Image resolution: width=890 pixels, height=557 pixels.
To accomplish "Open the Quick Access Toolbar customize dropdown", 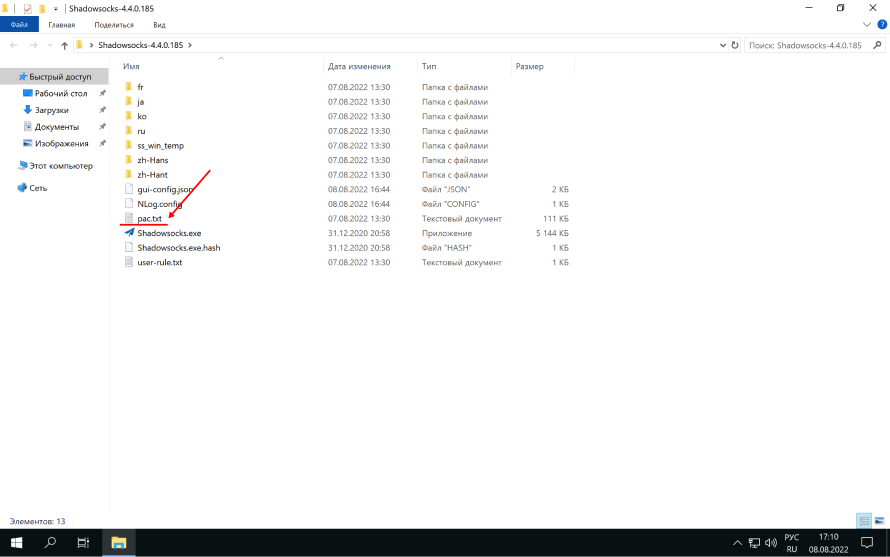I will 56,9.
